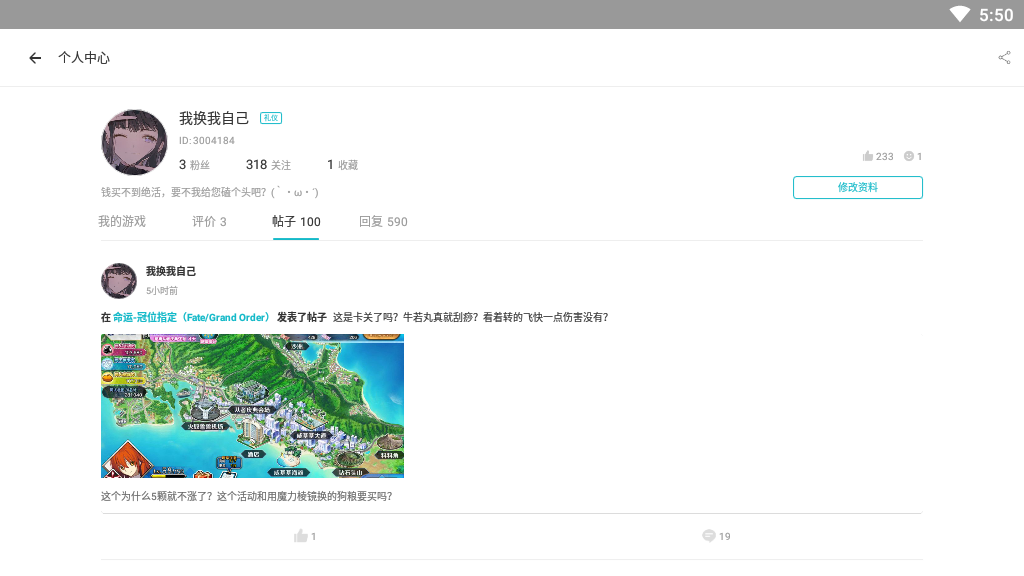Screen dimensions: 1024x576
Task: View the 318 关注 following list
Action: pos(268,165)
